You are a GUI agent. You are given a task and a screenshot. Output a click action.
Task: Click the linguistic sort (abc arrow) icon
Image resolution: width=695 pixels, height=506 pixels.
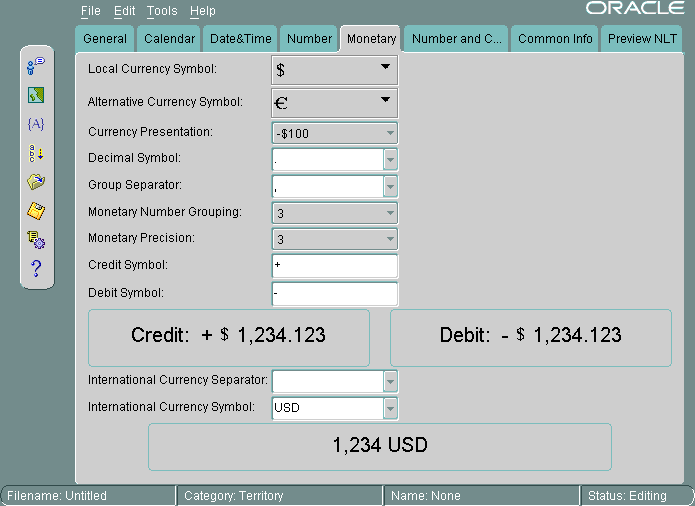click(36, 153)
